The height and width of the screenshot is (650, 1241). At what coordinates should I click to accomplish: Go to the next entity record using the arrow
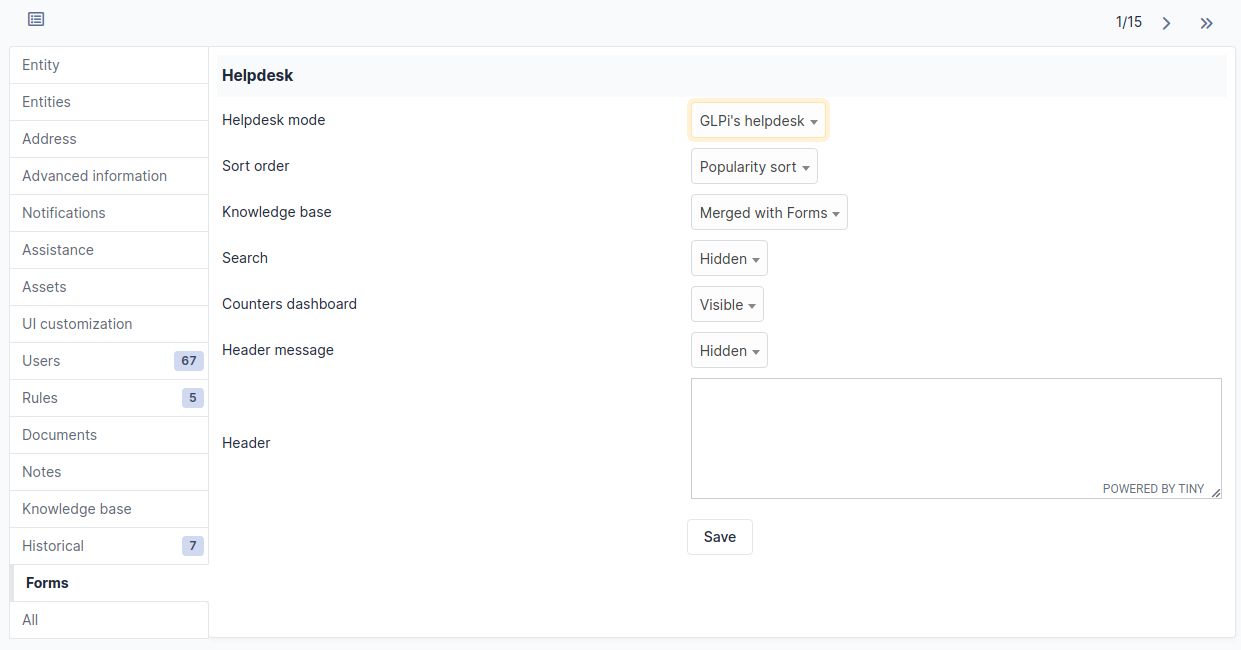[x=1166, y=21]
